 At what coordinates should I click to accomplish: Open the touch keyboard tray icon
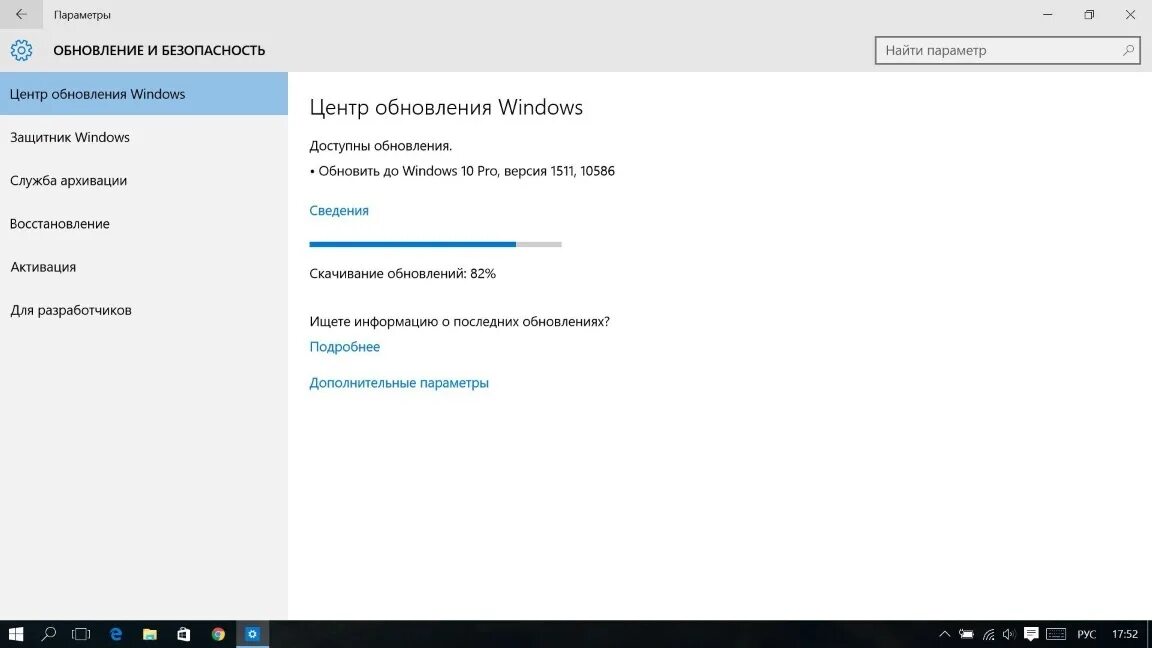(1056, 634)
